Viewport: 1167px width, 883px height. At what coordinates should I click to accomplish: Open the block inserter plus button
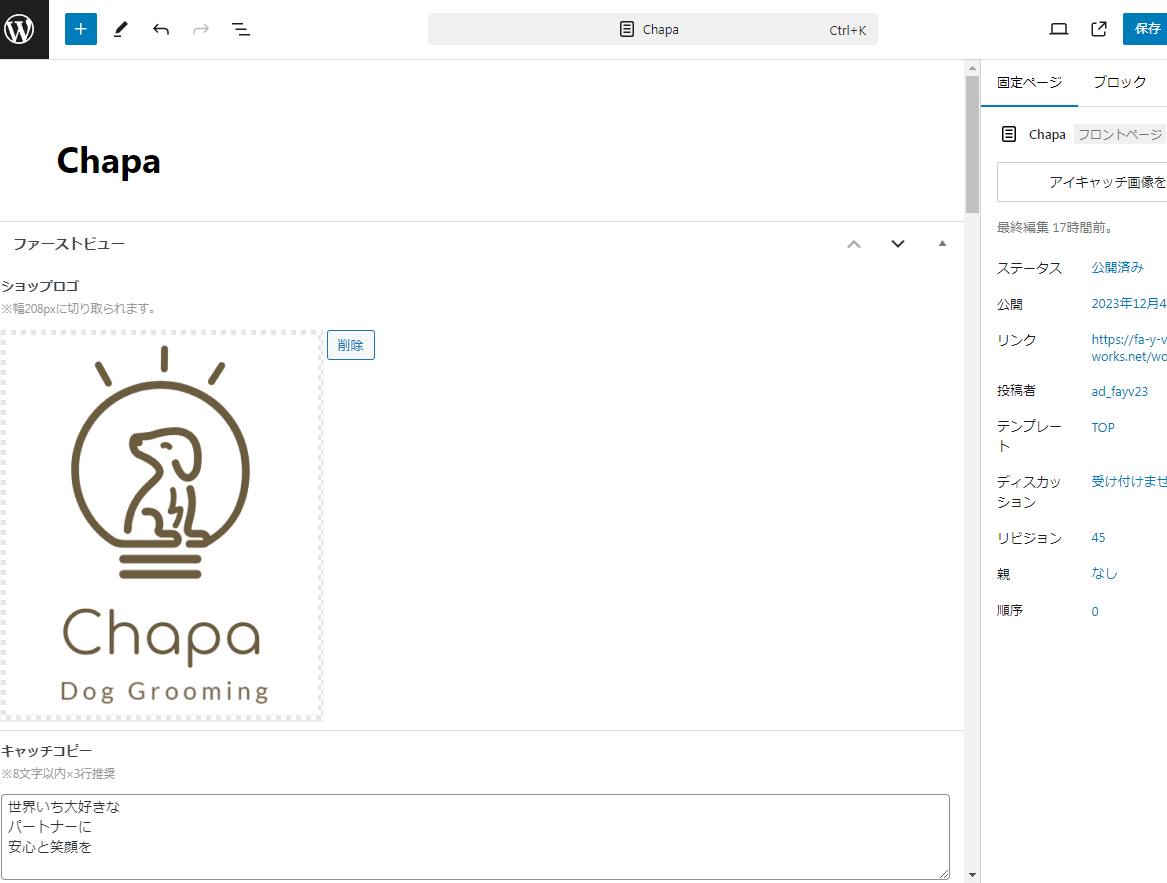pyautogui.click(x=80, y=29)
